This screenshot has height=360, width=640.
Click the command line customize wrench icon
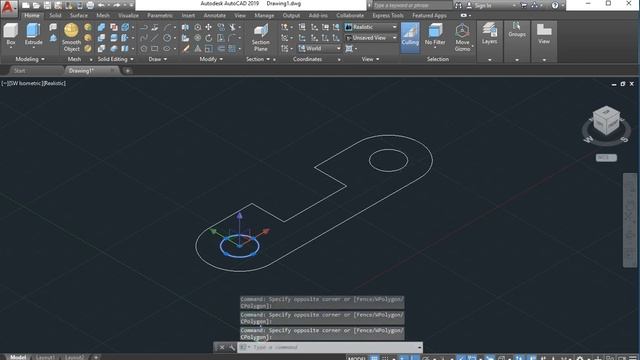(x=232, y=347)
